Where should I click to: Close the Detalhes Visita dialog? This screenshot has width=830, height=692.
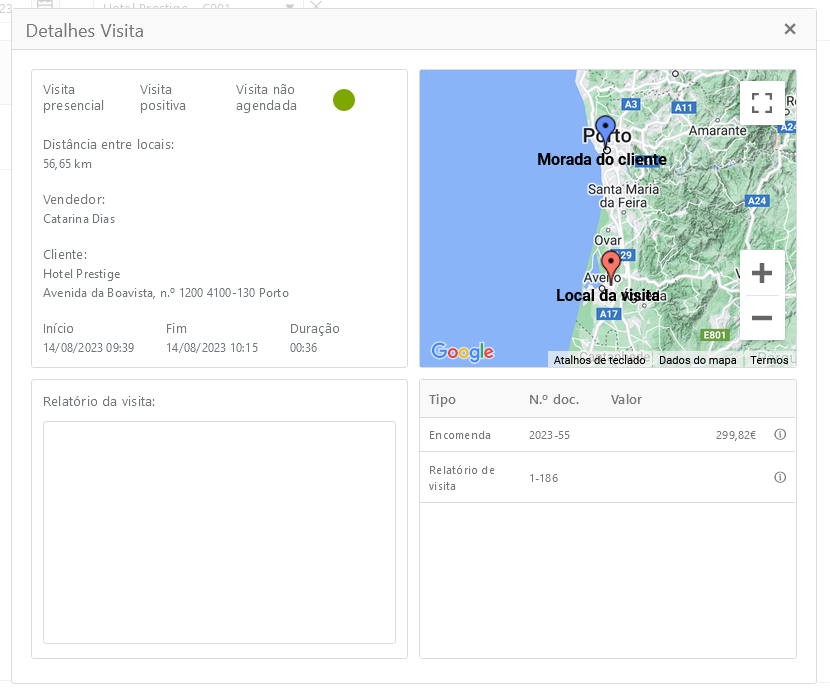click(790, 29)
